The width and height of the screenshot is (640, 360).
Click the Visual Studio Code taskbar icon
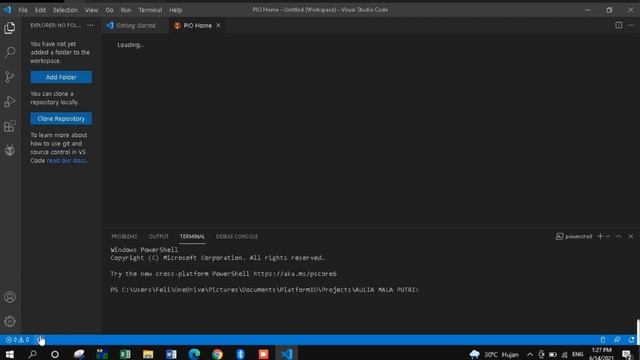point(287,354)
